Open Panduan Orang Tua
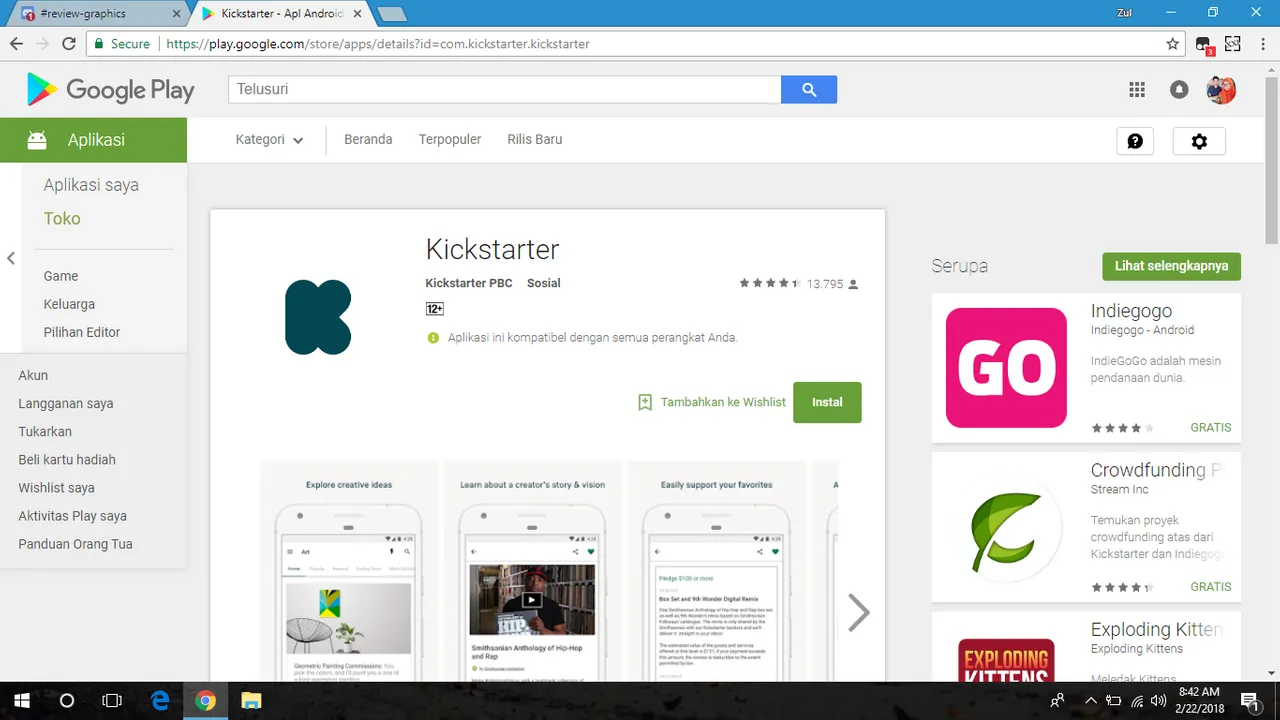The width and height of the screenshot is (1280, 720). (x=75, y=544)
